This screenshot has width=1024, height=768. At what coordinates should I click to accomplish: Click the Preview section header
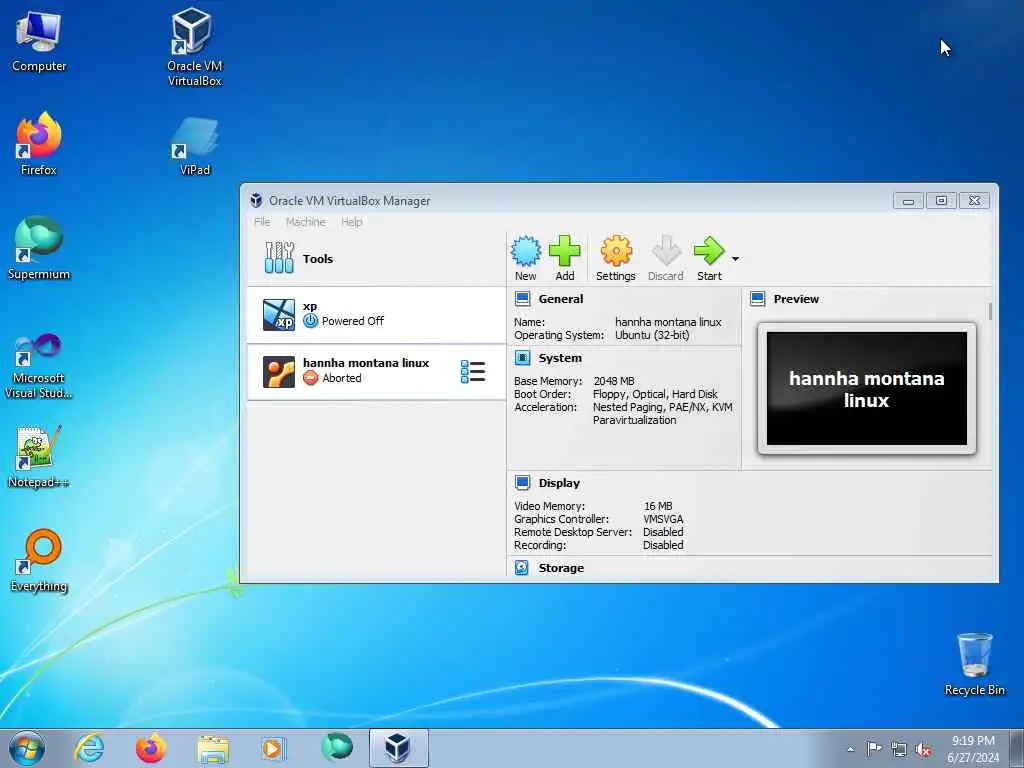pos(796,299)
